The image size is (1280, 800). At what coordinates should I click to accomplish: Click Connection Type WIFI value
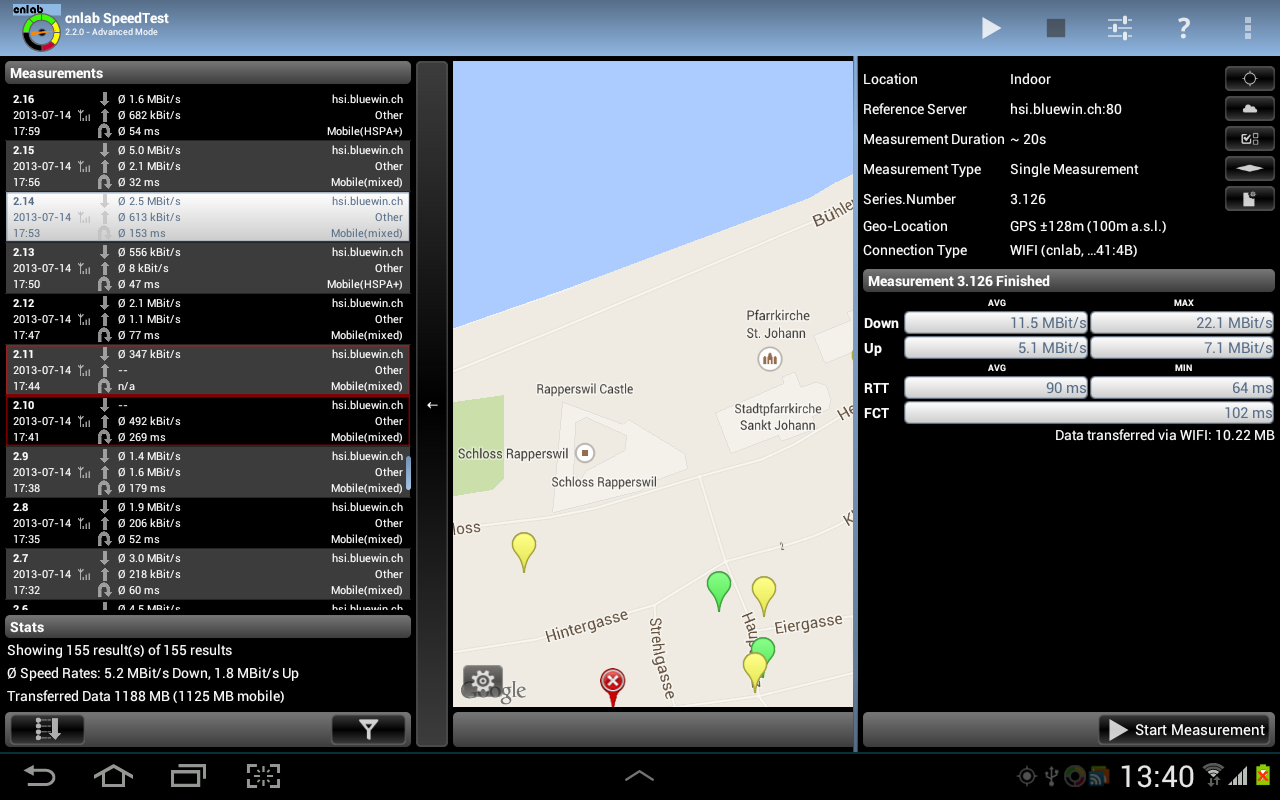1074,250
